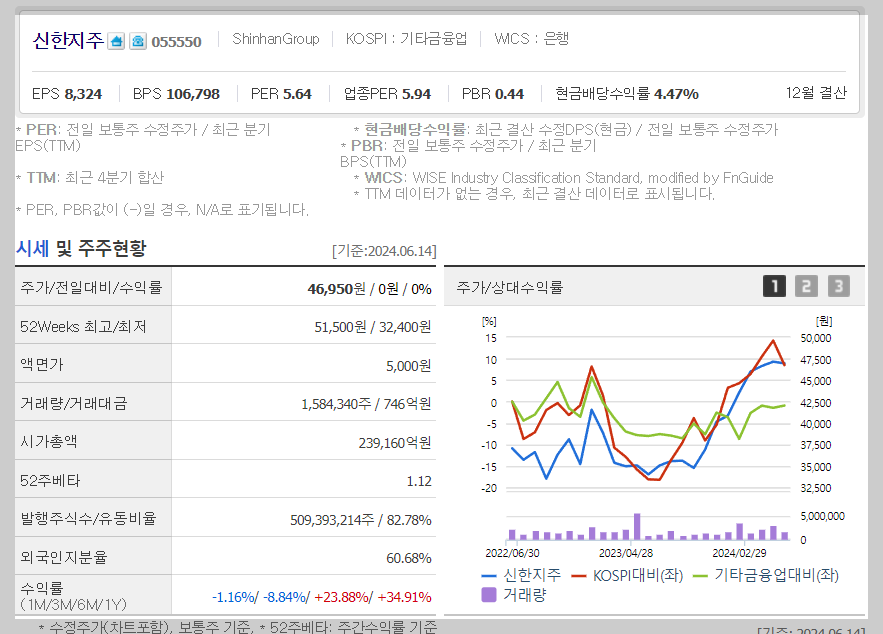Toggle 기타금융업대비(좌) green legend item
This screenshot has width=883, height=634.
tap(766, 575)
